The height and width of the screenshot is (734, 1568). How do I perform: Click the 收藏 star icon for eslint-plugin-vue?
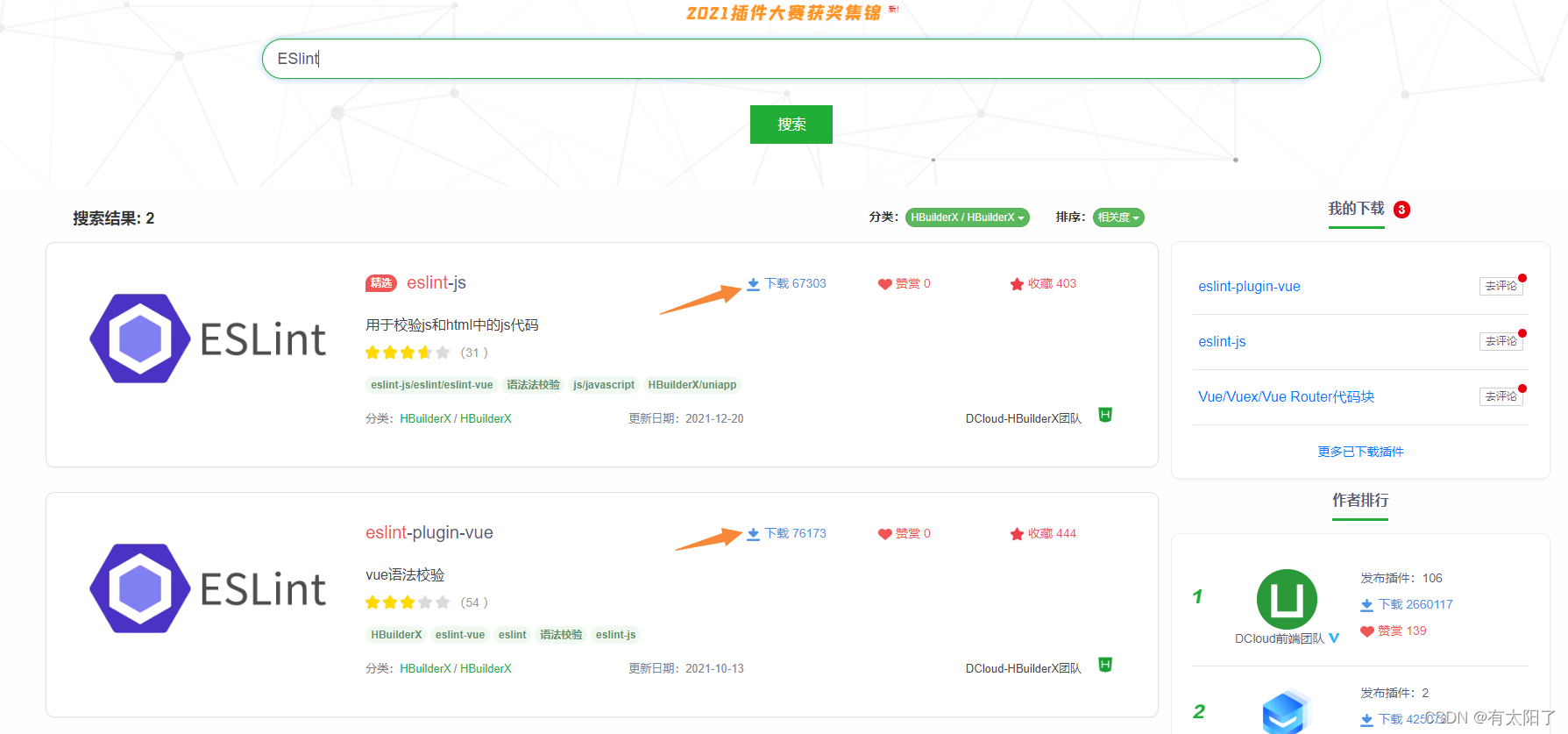[x=1017, y=534]
